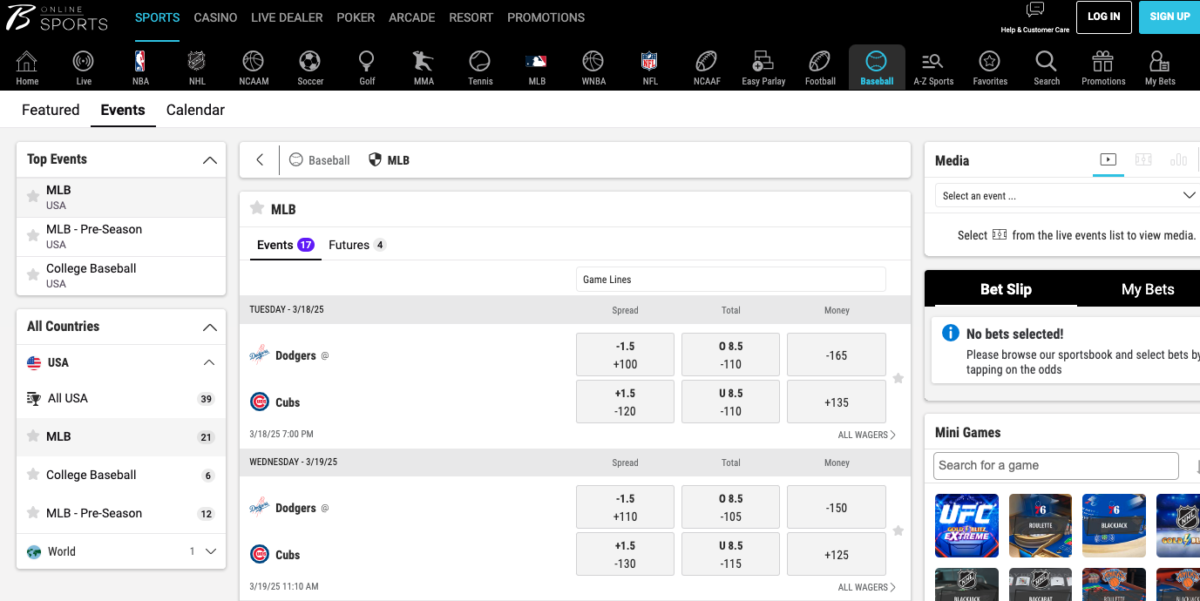Screen dimensions: 1200x601
Task: Open Help & Customer Care chat icon
Action: click(x=1035, y=10)
